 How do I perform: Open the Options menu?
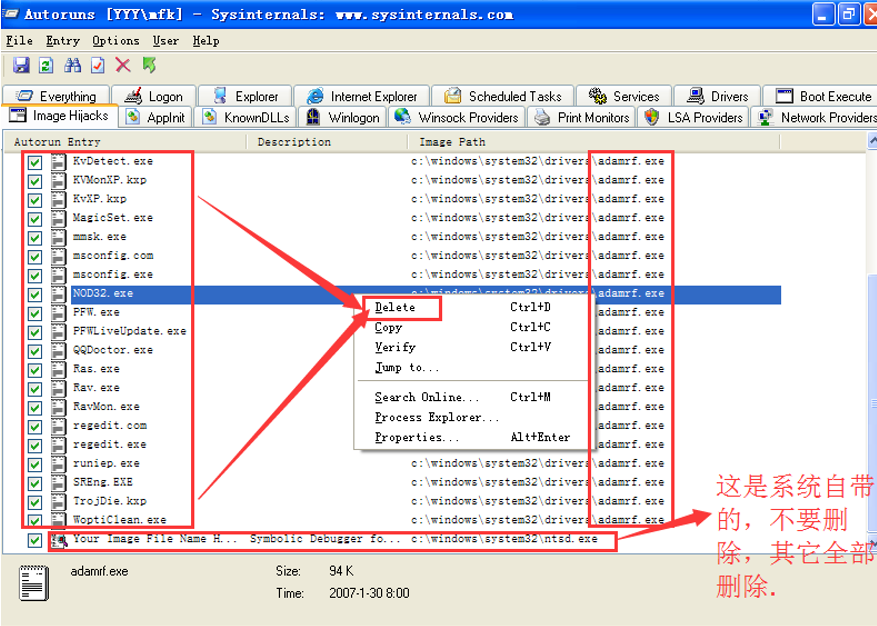click(115, 41)
